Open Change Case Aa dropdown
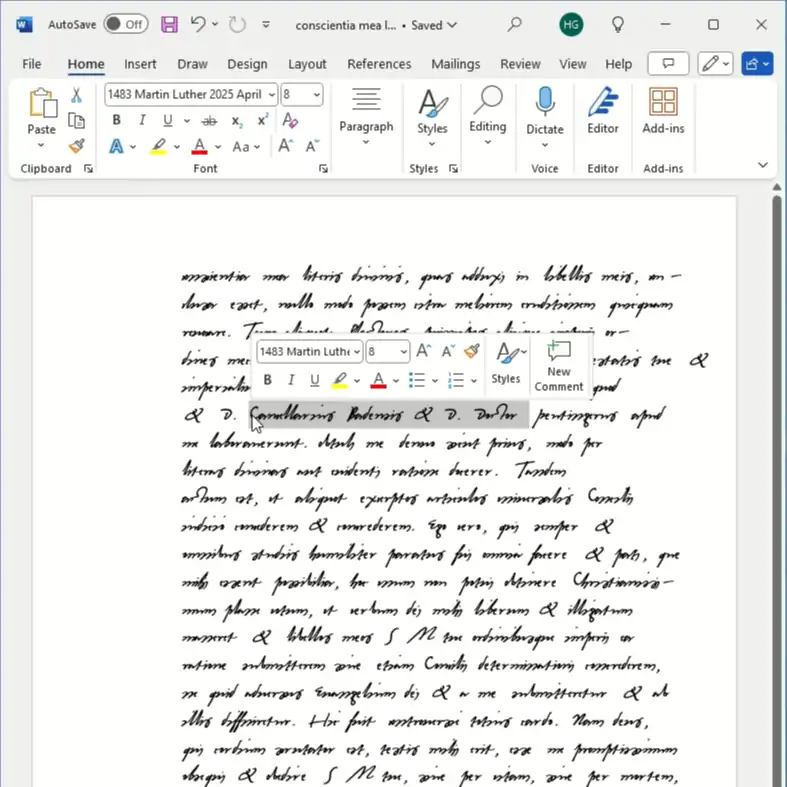The width and height of the screenshot is (787, 787). pyautogui.click(x=246, y=147)
